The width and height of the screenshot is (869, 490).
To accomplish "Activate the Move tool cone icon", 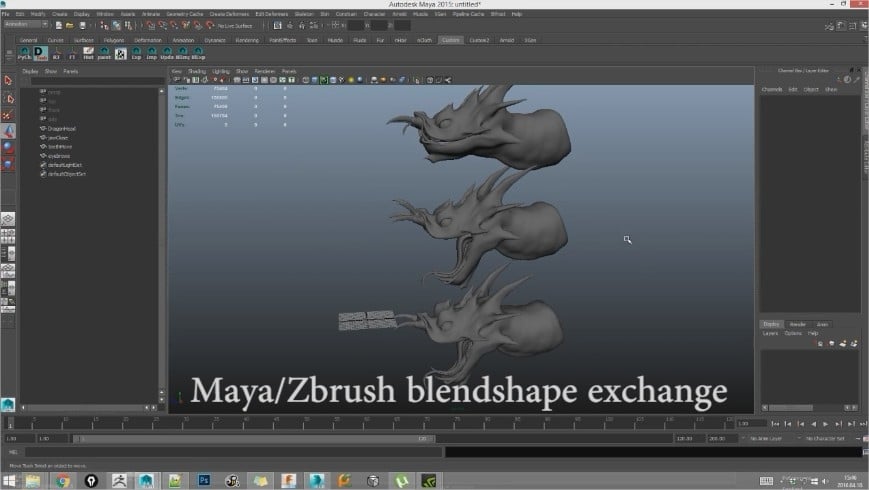I will 8,131.
